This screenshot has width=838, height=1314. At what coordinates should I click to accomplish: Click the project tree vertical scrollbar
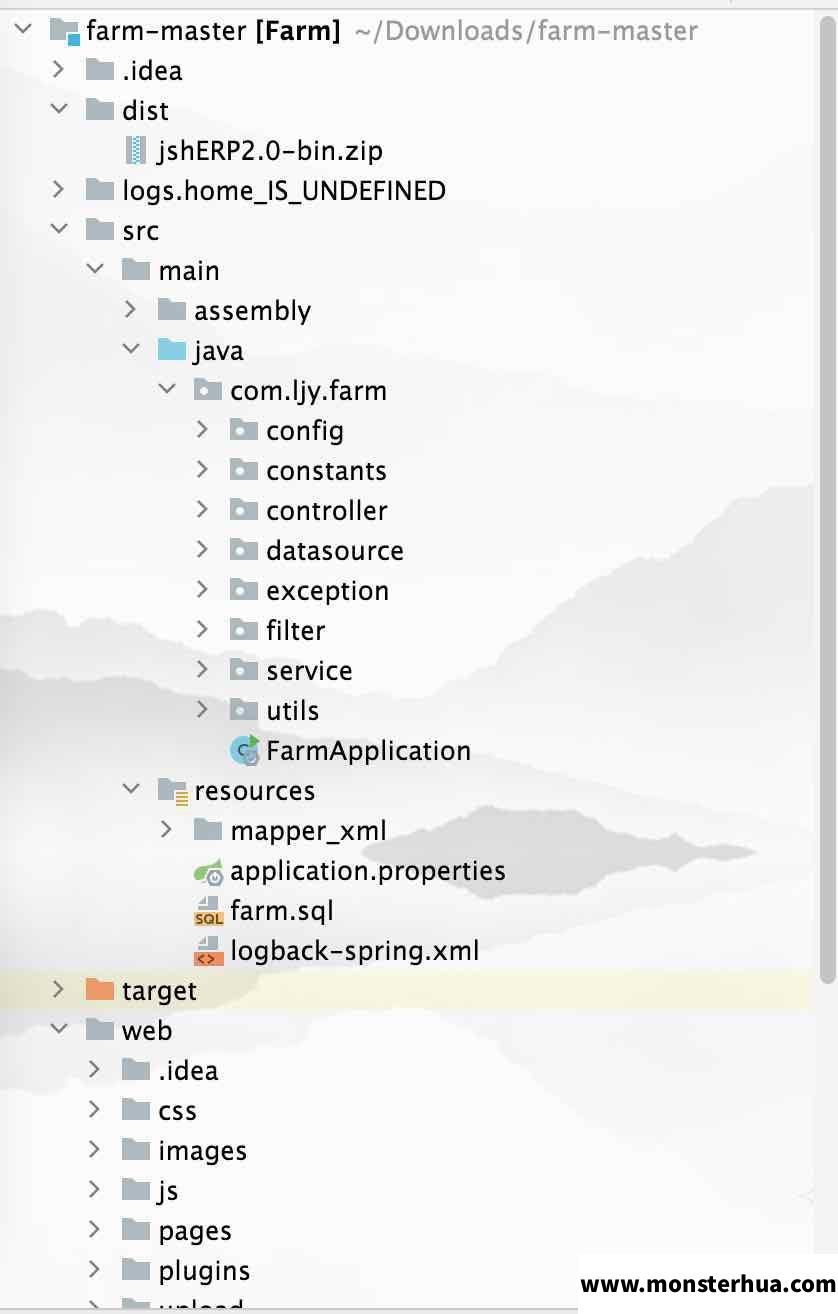point(827,500)
